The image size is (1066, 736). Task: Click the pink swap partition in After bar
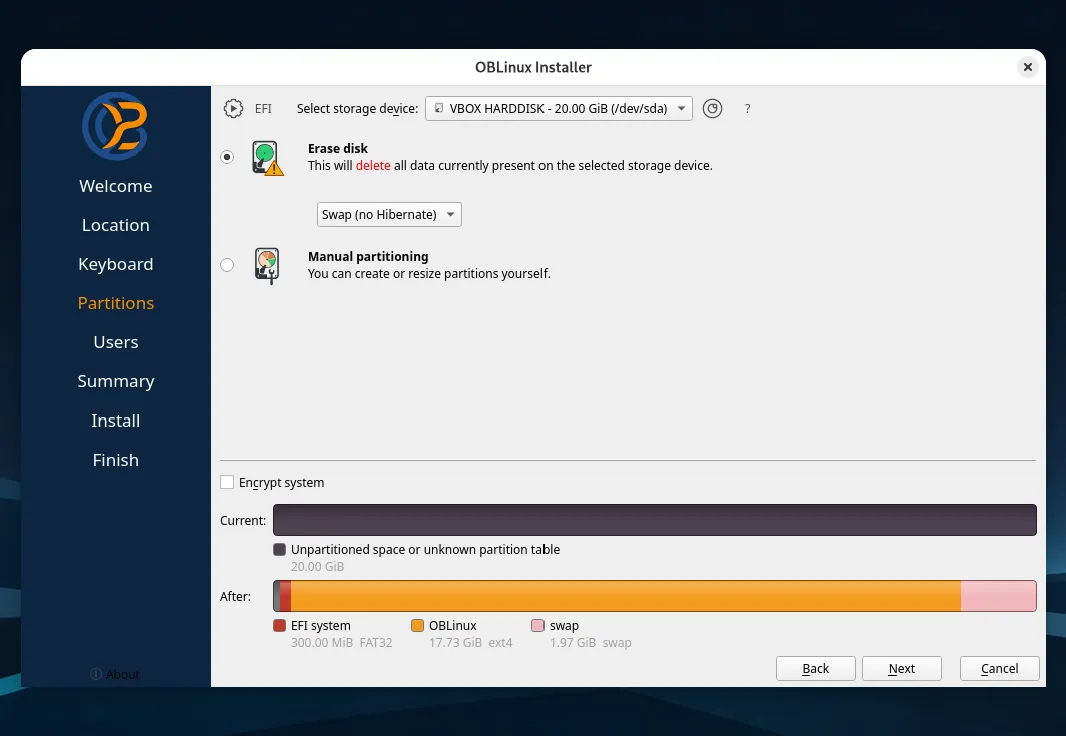pyautogui.click(x=999, y=596)
